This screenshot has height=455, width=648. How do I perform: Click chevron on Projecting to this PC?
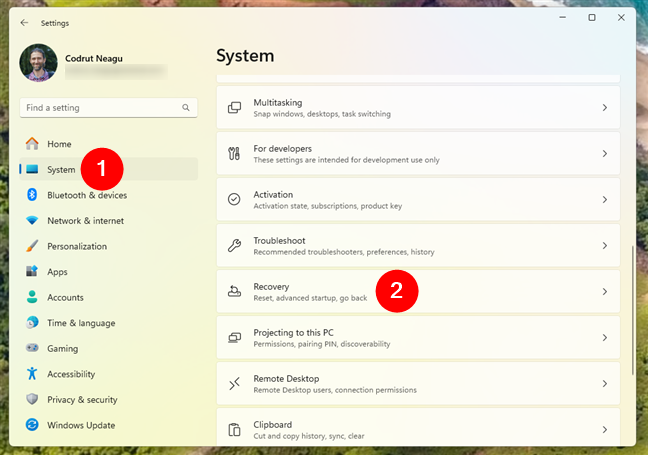[x=605, y=338]
